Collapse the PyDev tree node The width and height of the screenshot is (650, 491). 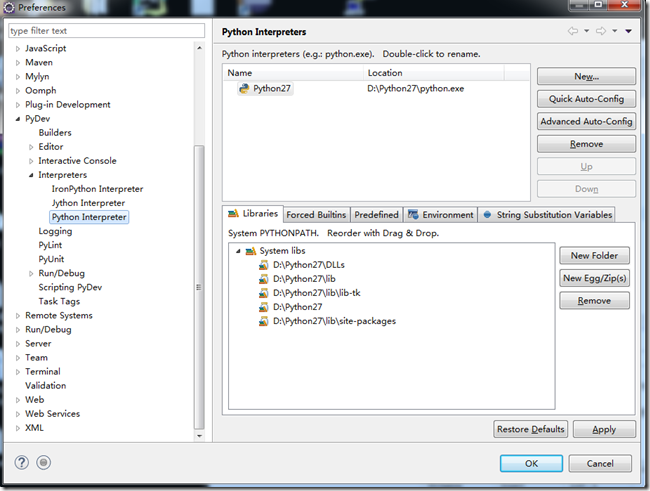pos(17,119)
